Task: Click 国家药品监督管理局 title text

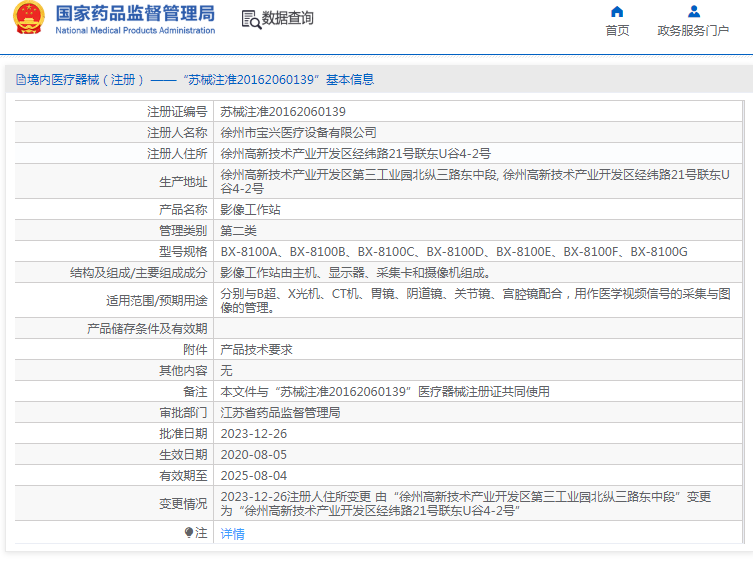Action: pyautogui.click(x=135, y=13)
